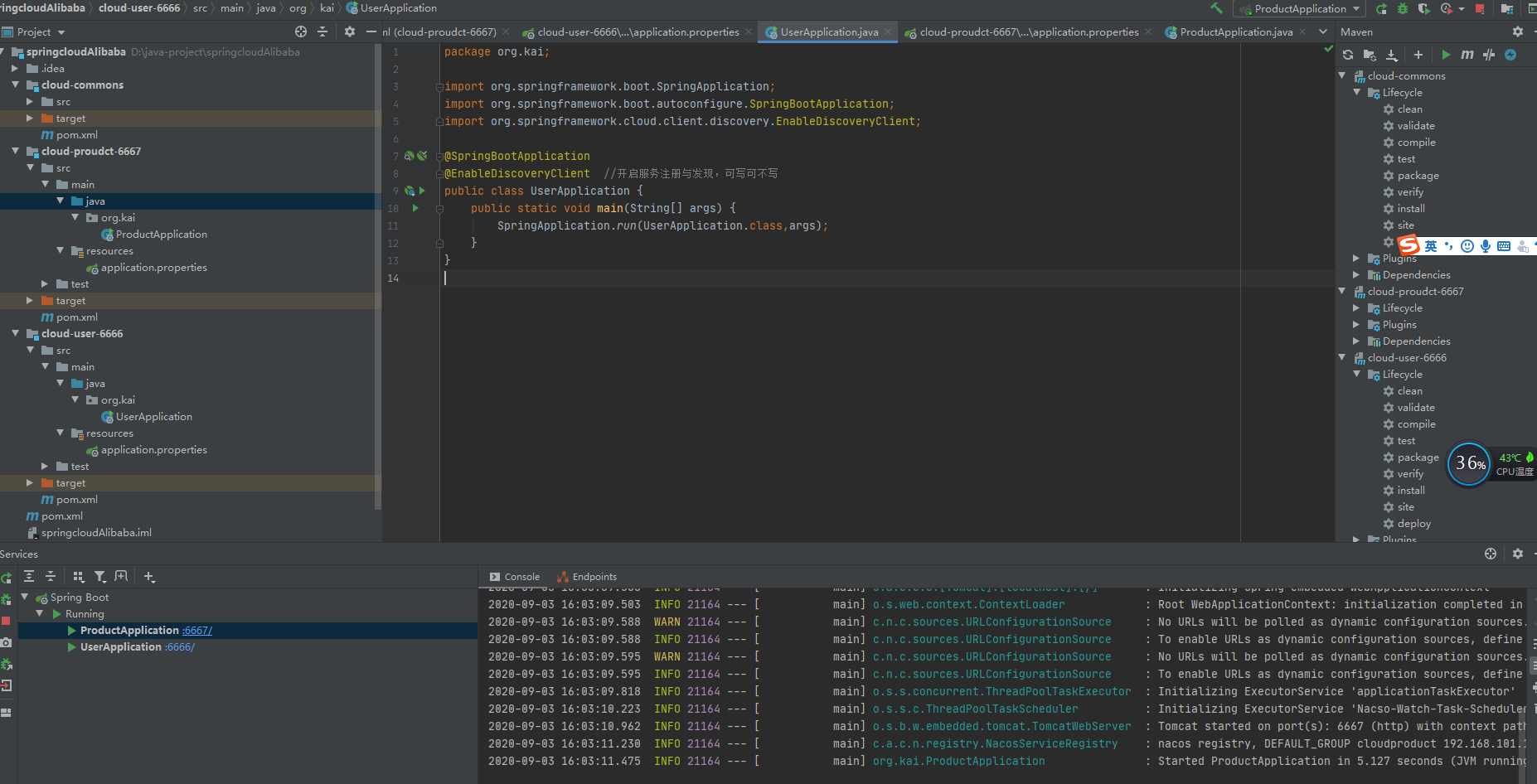Collapse cloud-user-6666 module in Project tree
1537x784 pixels.
(x=15, y=333)
